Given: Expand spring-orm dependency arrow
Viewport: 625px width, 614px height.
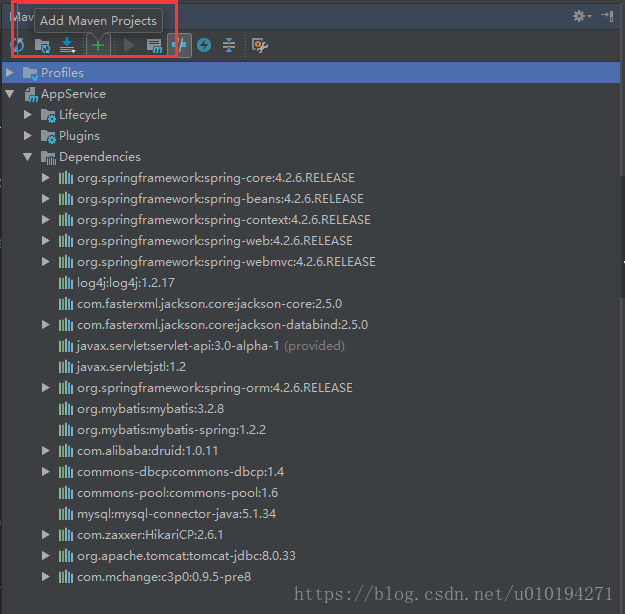Looking at the screenshot, I should pyautogui.click(x=46, y=388).
